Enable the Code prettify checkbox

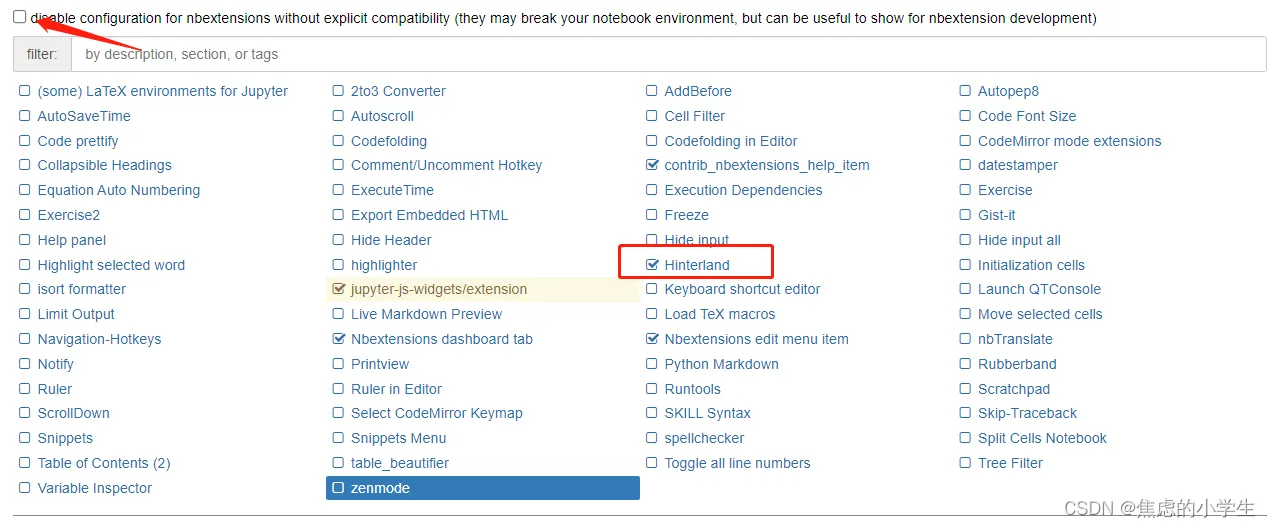tap(25, 141)
